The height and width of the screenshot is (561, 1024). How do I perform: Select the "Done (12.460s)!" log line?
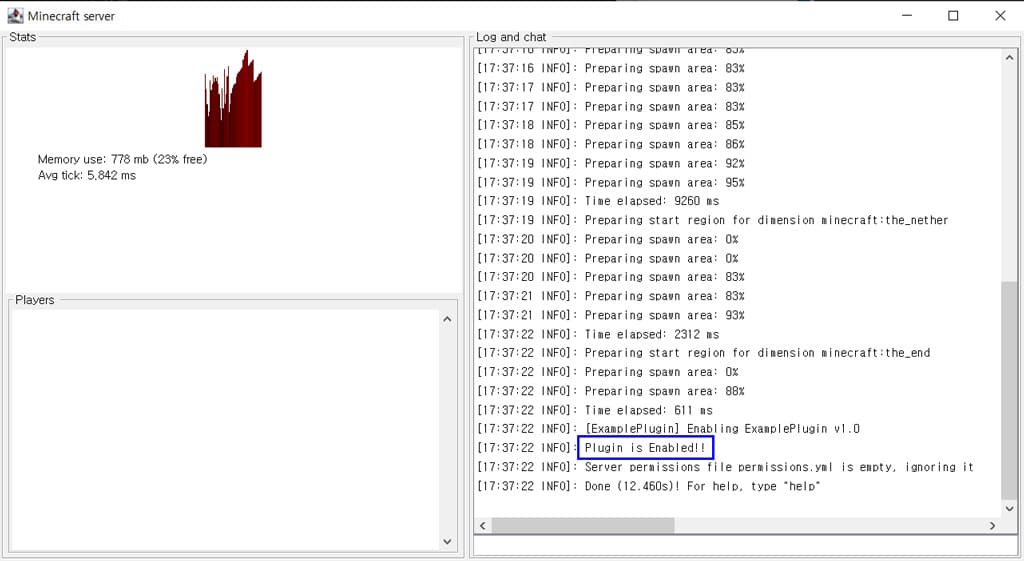click(702, 486)
